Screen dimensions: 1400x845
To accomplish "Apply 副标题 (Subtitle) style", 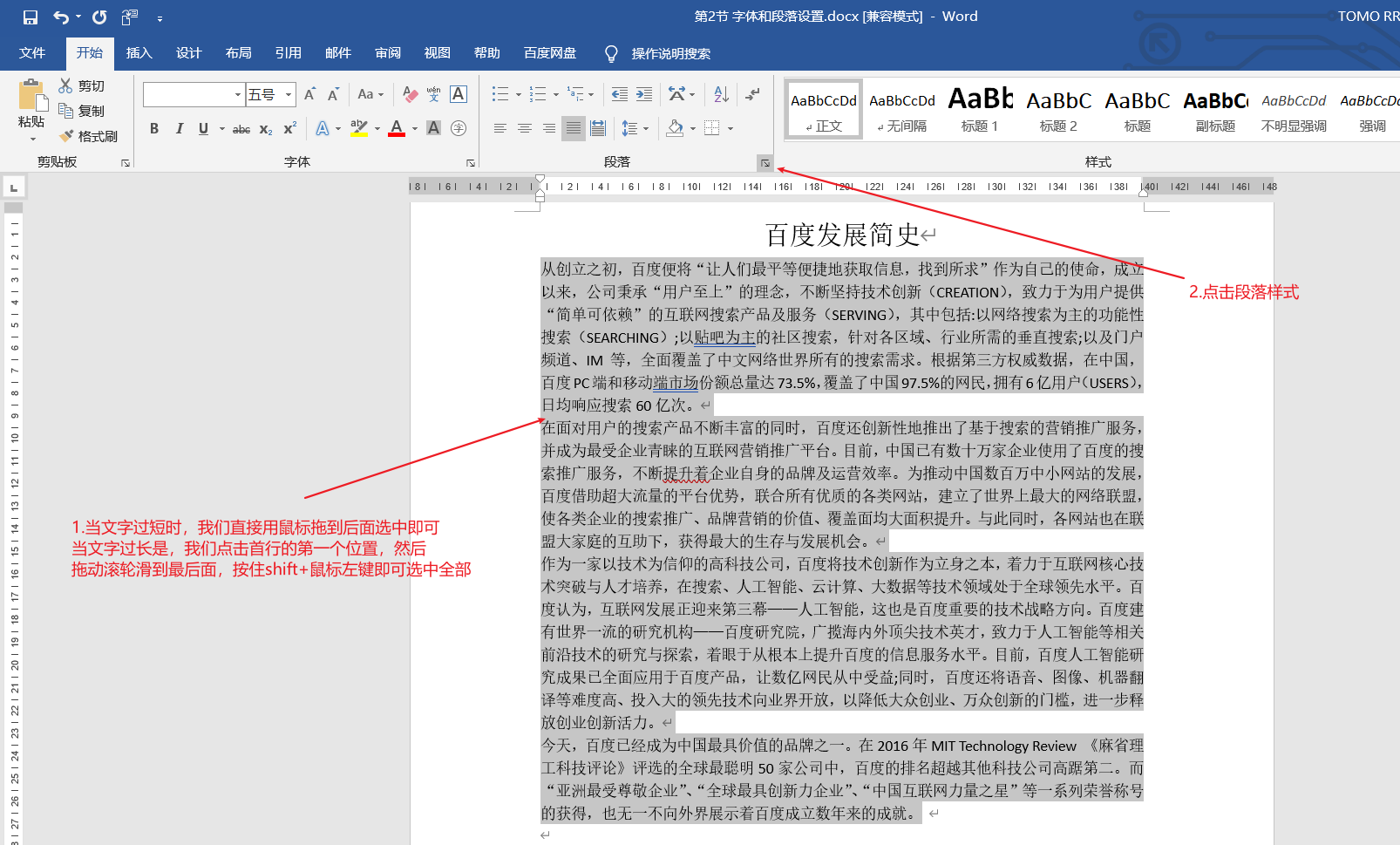I will click(1215, 109).
